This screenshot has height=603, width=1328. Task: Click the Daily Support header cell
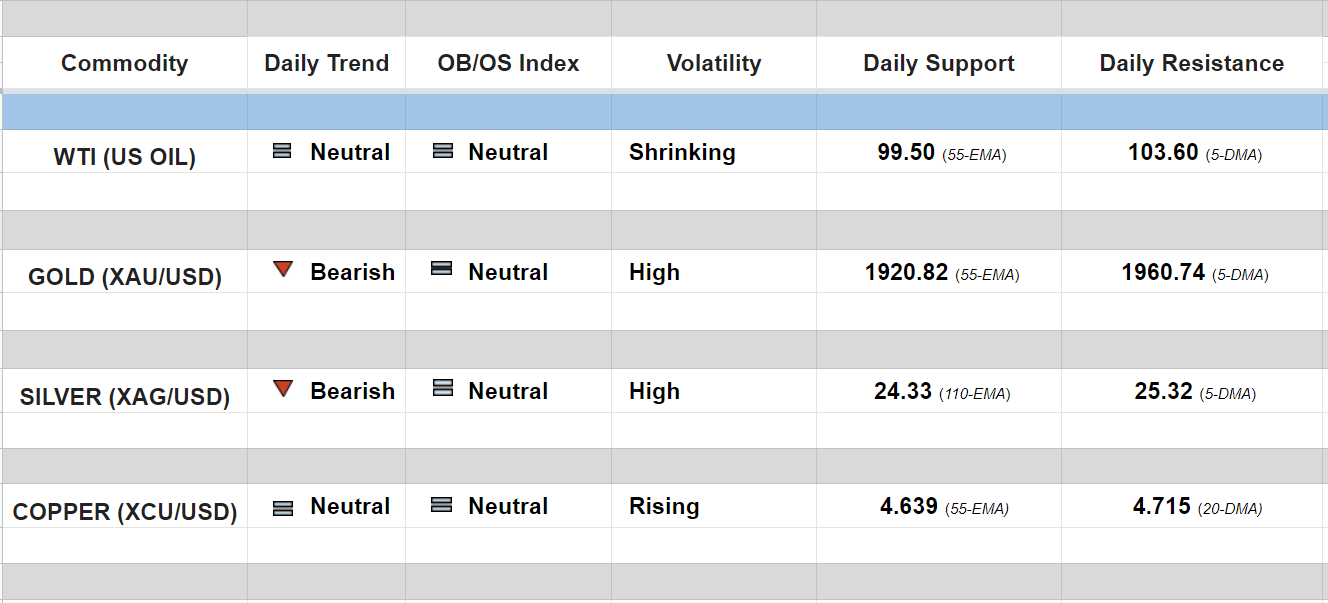(938, 63)
